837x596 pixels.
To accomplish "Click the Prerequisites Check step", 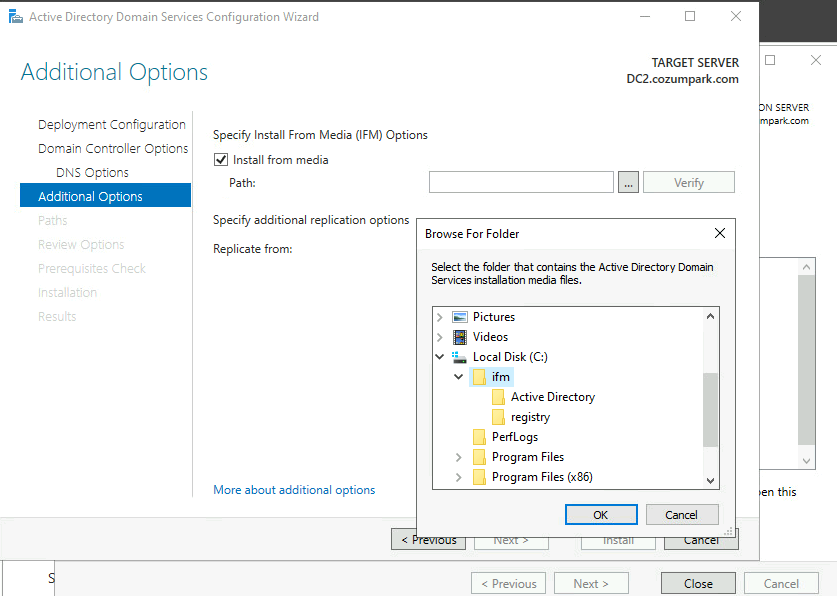I will (x=92, y=268).
